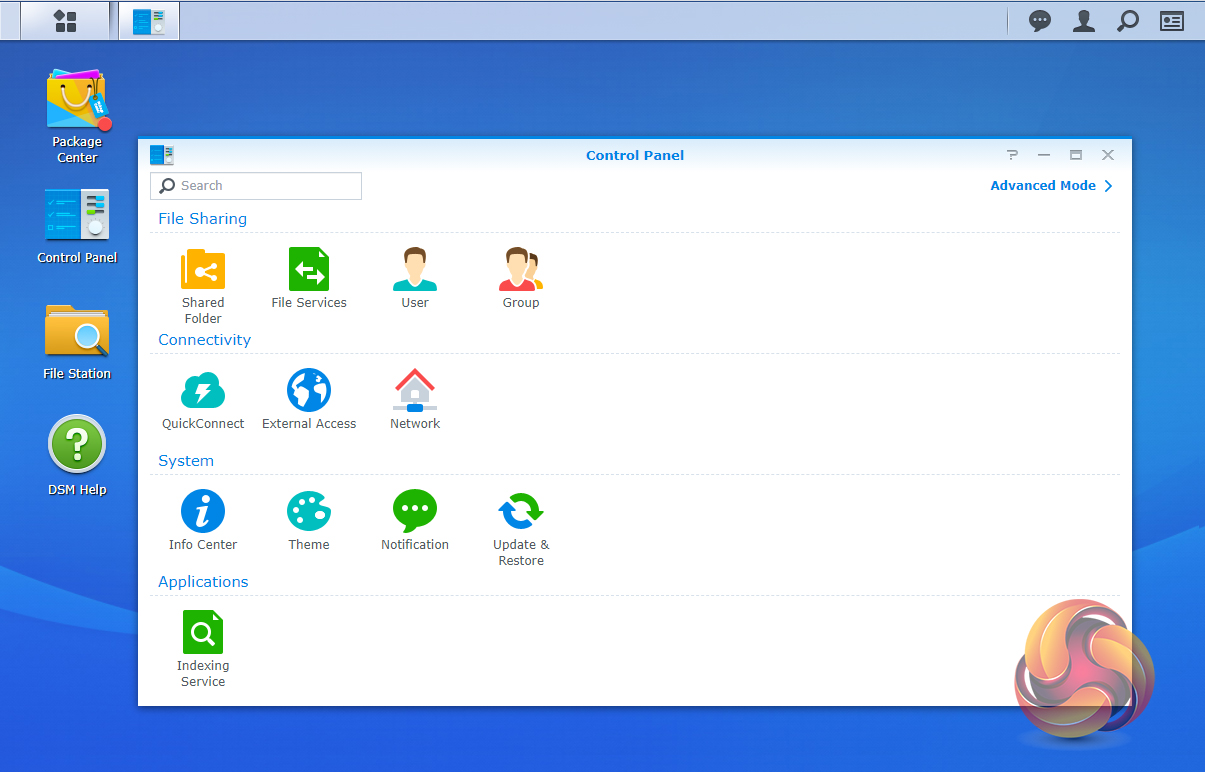Open the Network settings icon

pos(415,399)
